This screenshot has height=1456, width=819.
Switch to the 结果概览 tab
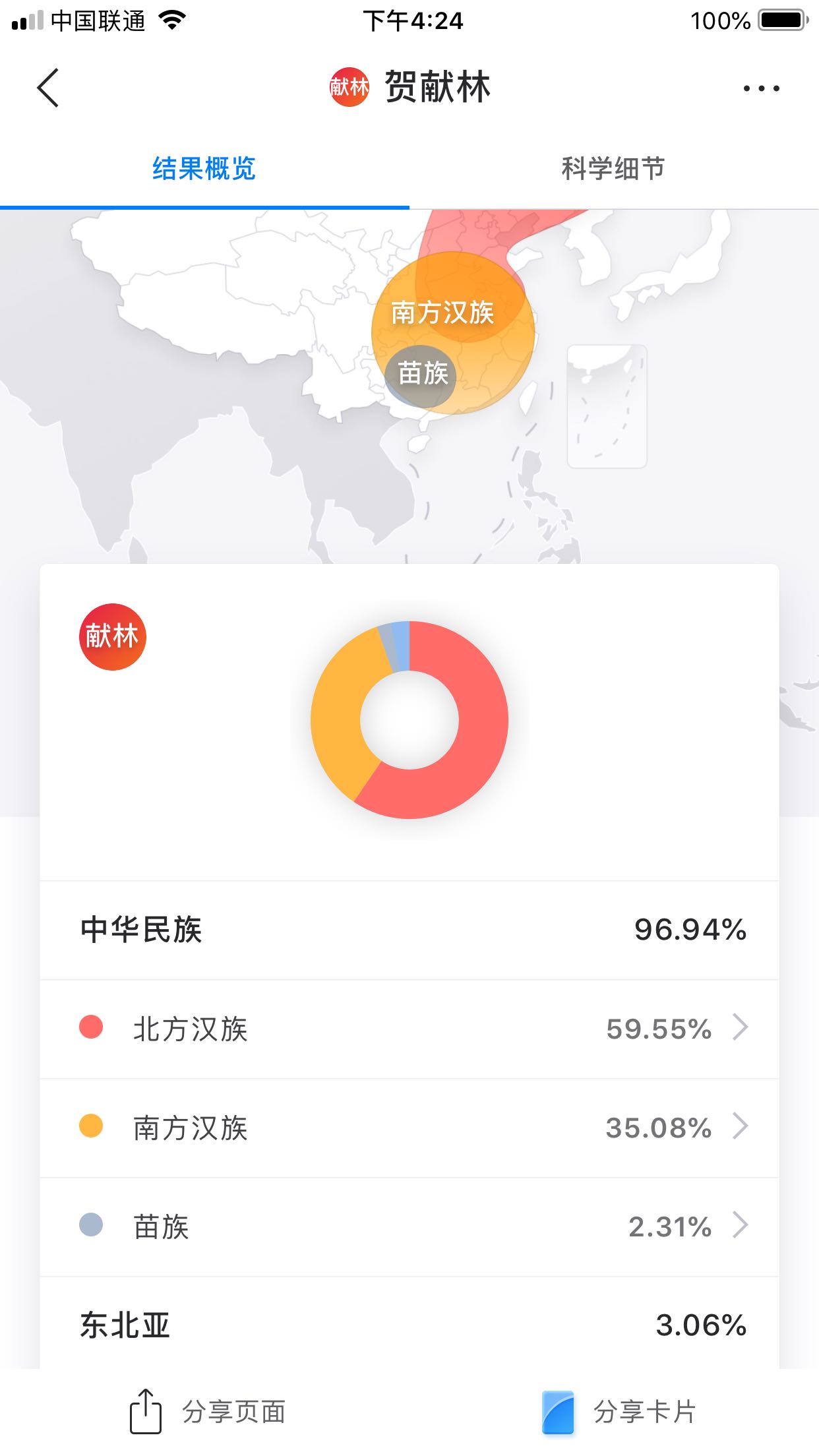pos(204,169)
